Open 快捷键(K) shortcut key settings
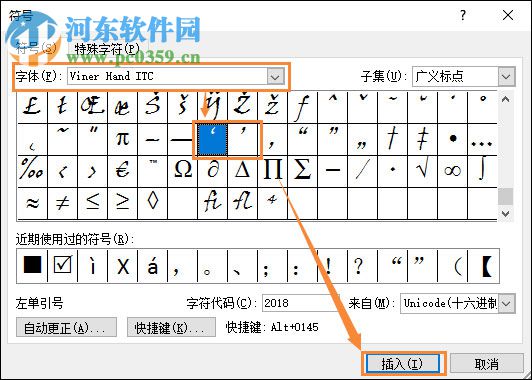 point(171,327)
